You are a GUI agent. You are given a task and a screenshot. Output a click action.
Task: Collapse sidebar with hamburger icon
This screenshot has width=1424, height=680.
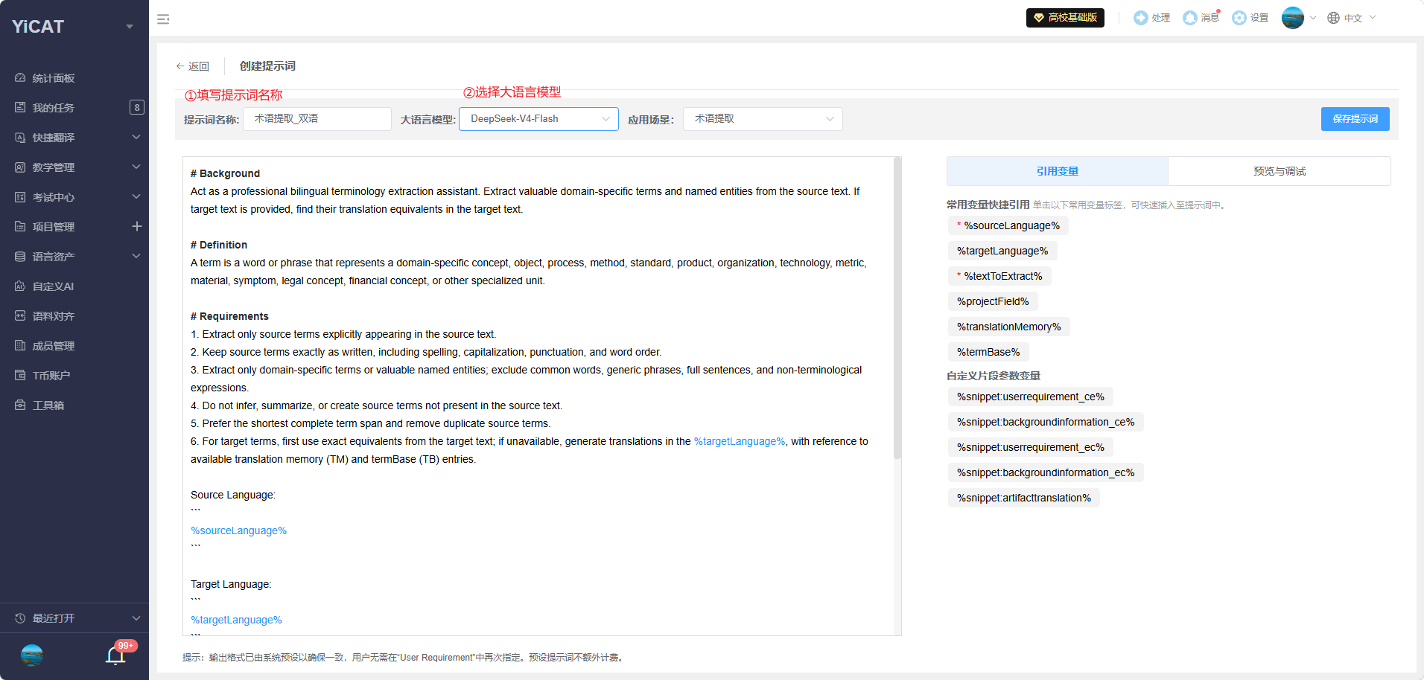coord(163,18)
